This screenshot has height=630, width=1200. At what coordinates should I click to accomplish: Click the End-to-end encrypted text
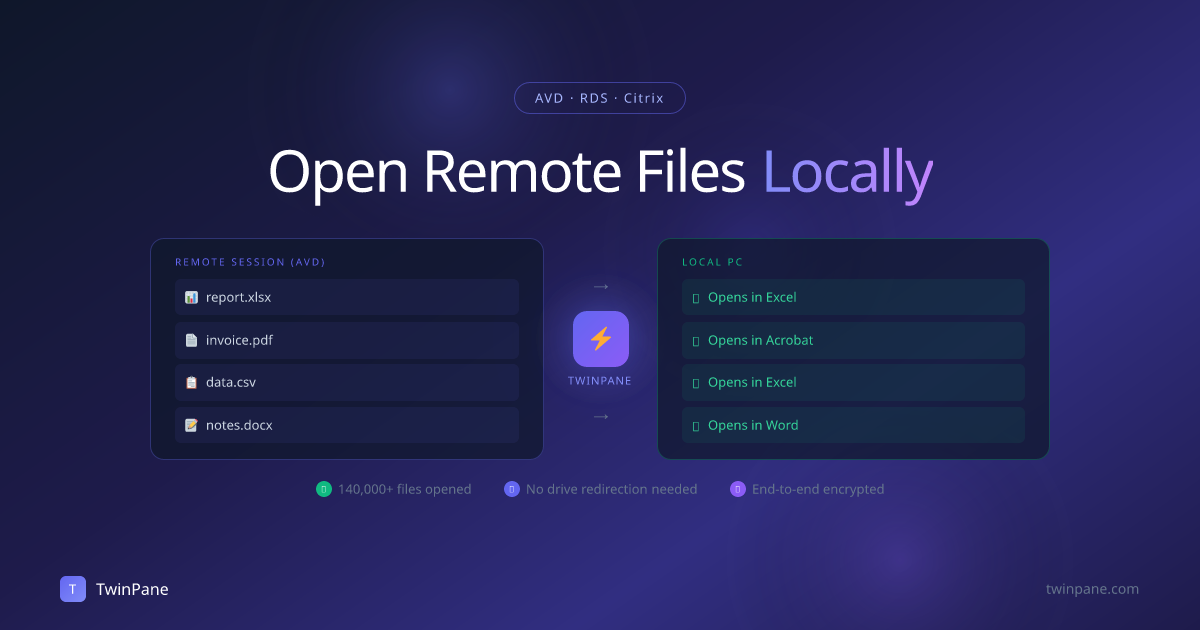point(818,489)
